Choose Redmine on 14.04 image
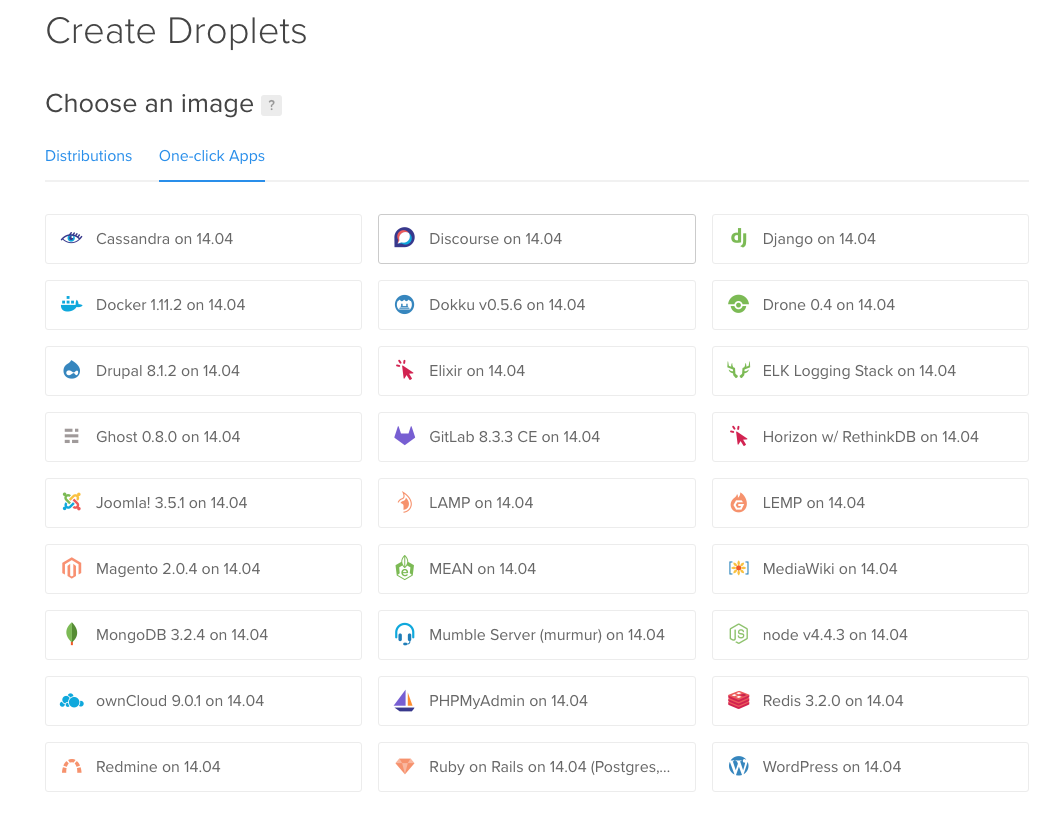This screenshot has height=819, width=1051. pyautogui.click(x=203, y=767)
